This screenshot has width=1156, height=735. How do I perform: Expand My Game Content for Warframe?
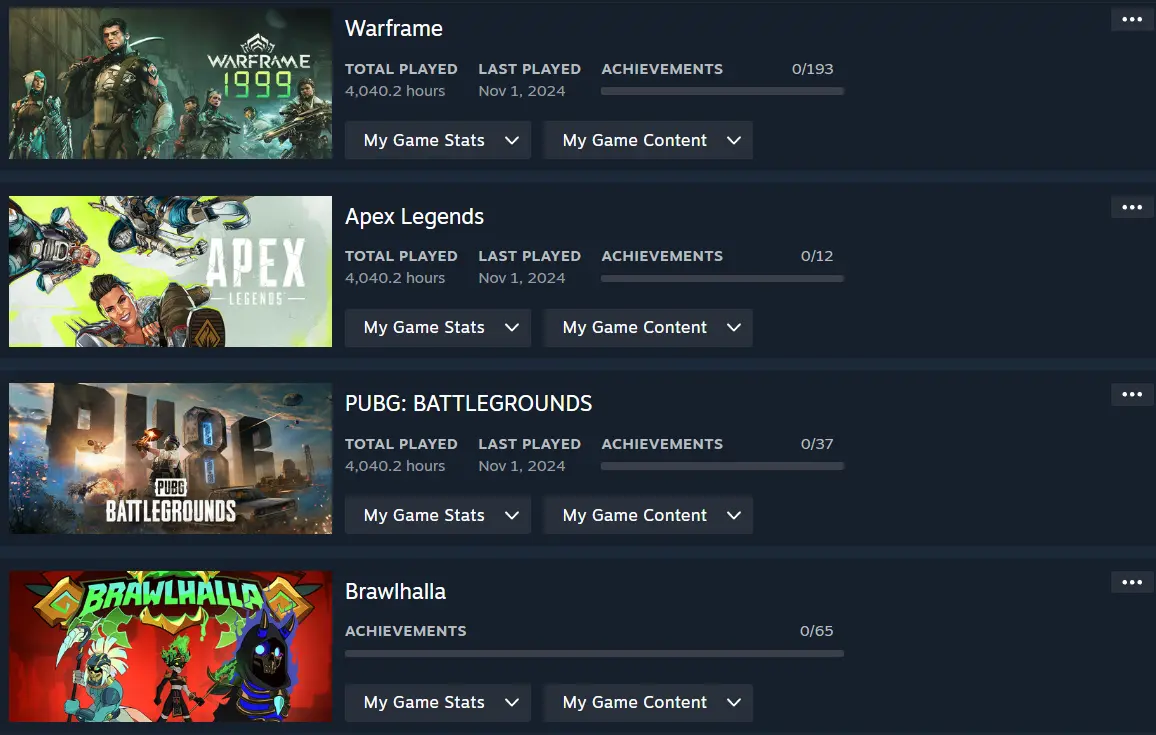(x=648, y=140)
